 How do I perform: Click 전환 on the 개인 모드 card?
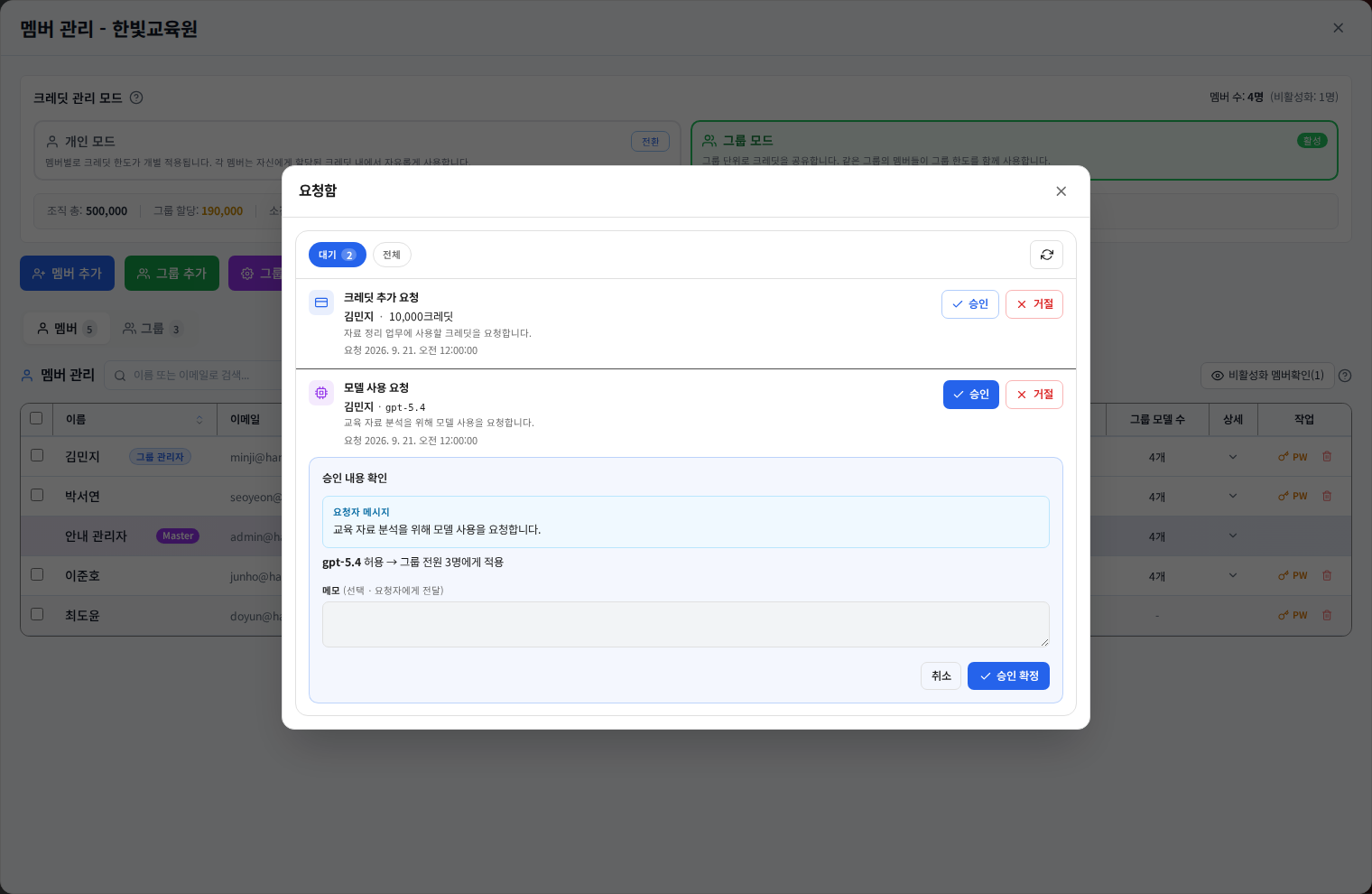650,142
